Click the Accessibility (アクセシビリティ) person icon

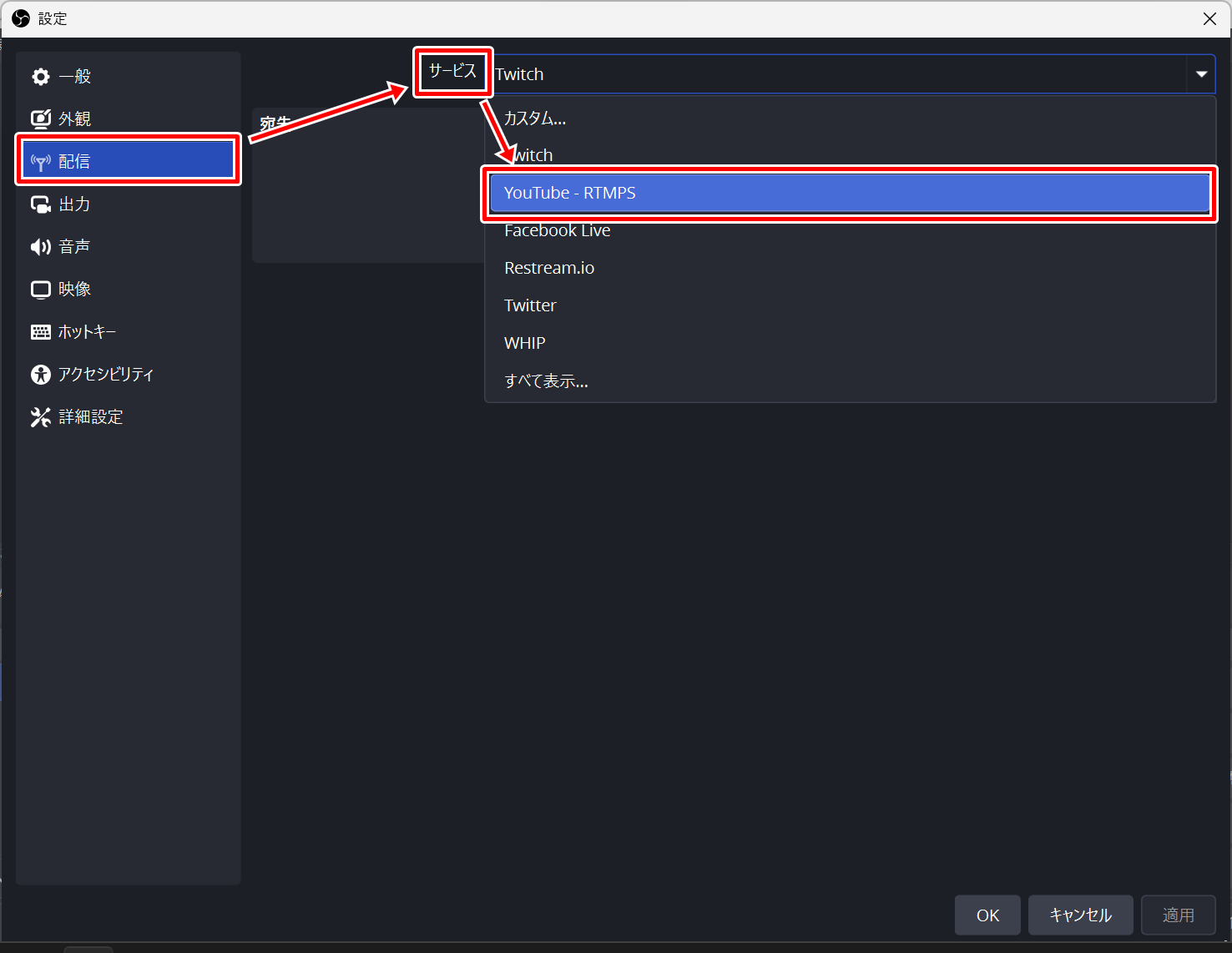(x=41, y=375)
